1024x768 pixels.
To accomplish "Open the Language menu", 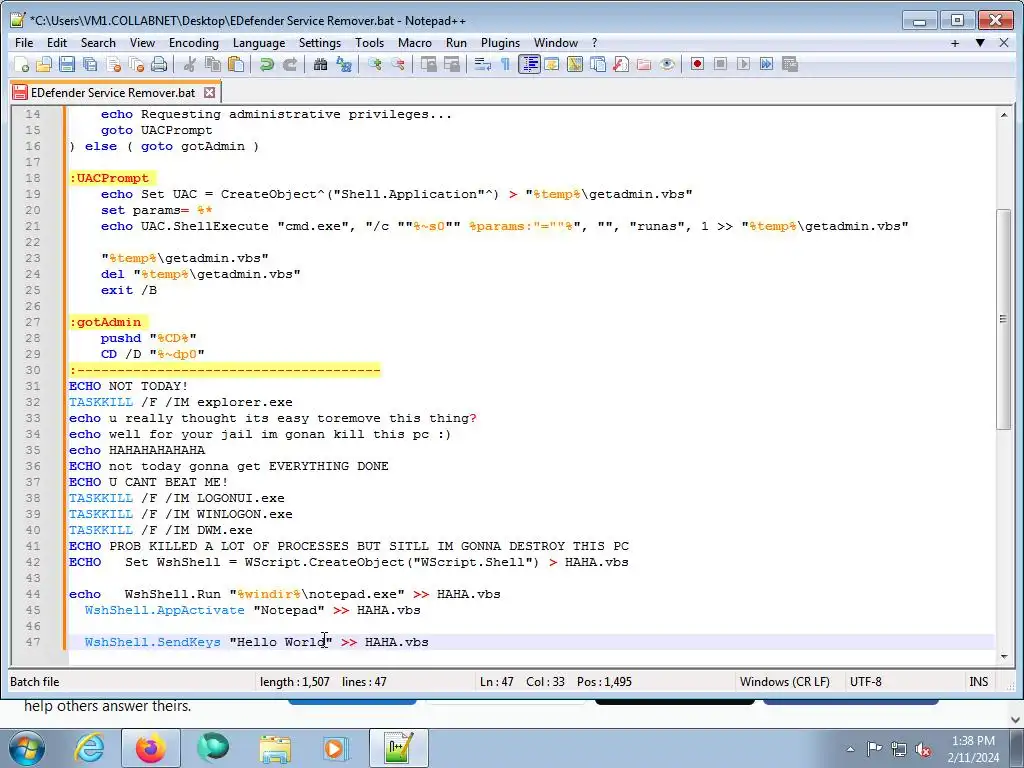I will click(x=259, y=42).
